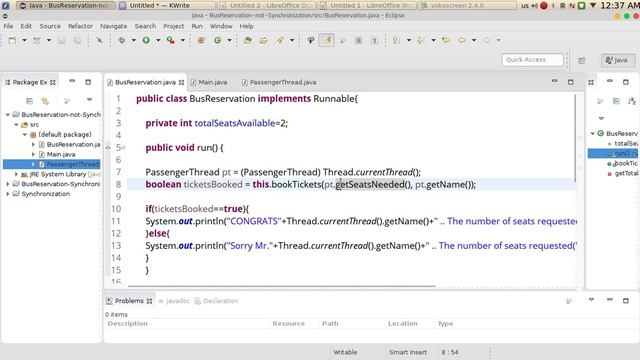Click the Debug bug toolbar icon
640x360 pixels.
point(122,40)
